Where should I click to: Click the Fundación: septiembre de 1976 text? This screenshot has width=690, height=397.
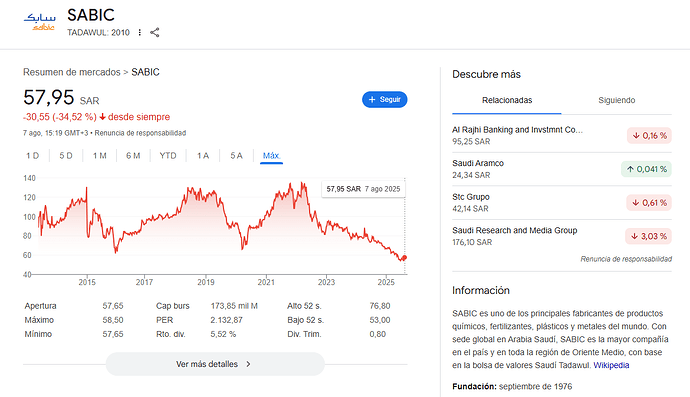[512, 386]
